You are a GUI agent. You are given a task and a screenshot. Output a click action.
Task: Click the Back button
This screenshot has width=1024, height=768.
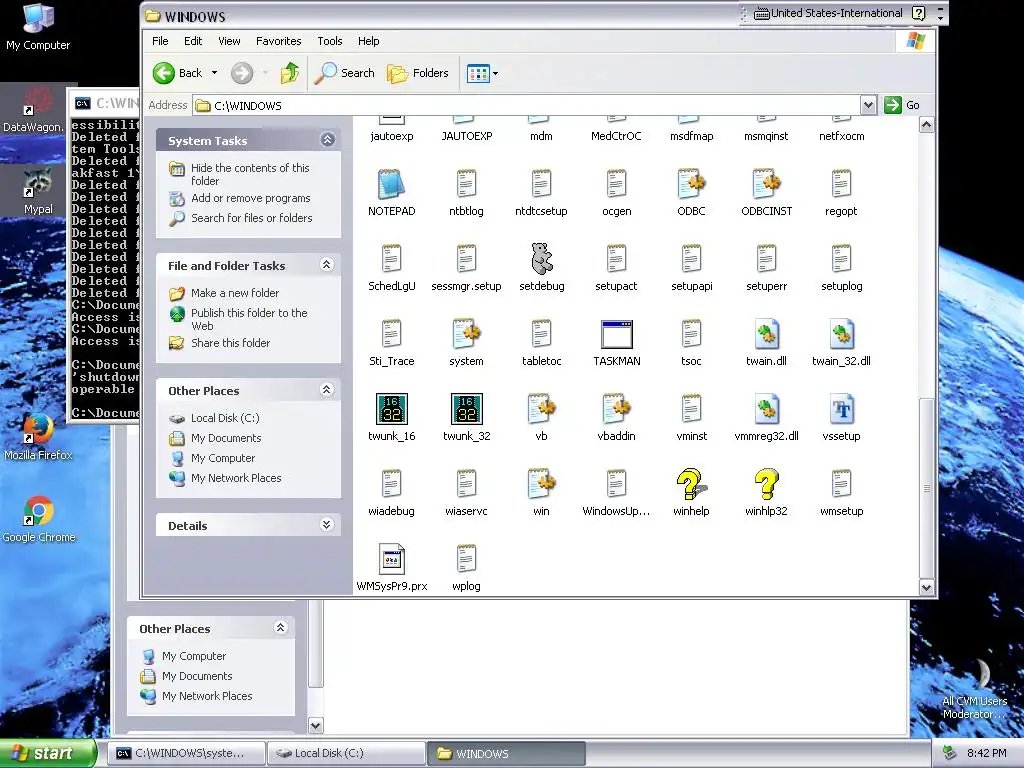click(179, 72)
